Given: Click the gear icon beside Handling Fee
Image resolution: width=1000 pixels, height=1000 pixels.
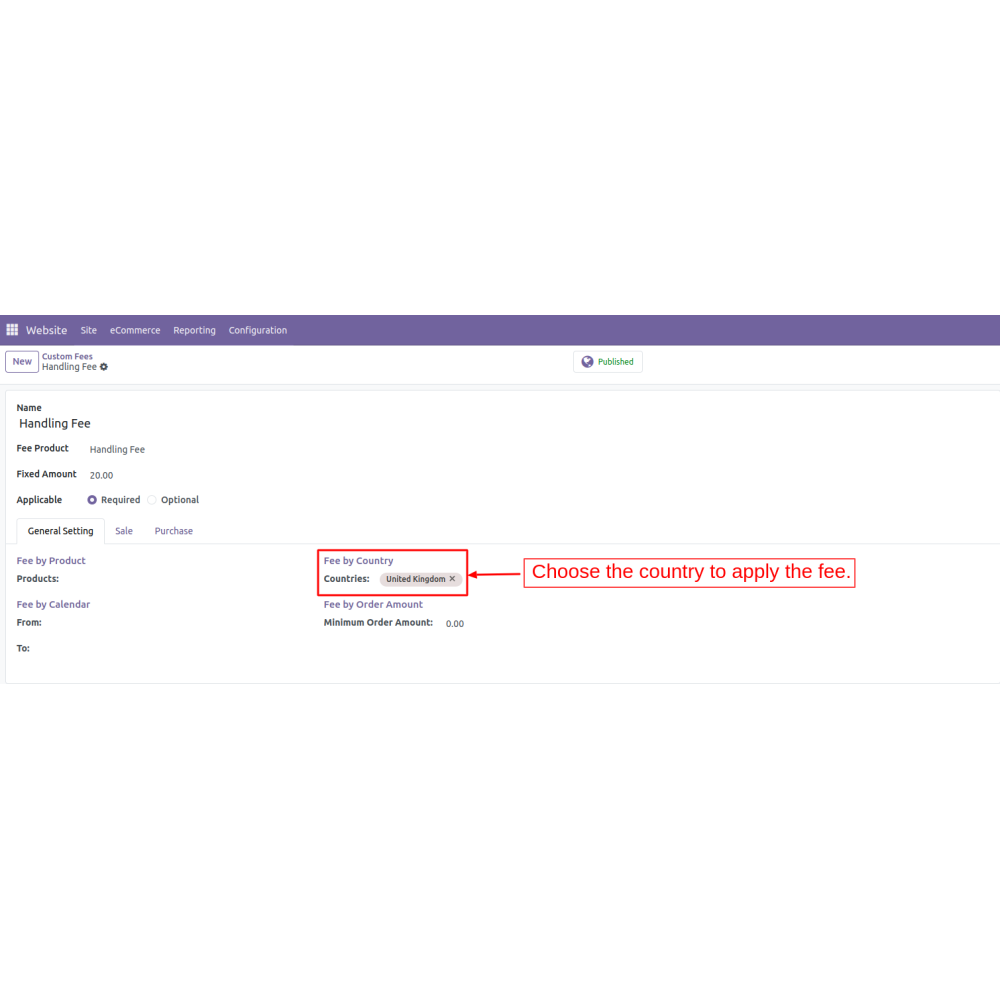Looking at the screenshot, I should 104,367.
